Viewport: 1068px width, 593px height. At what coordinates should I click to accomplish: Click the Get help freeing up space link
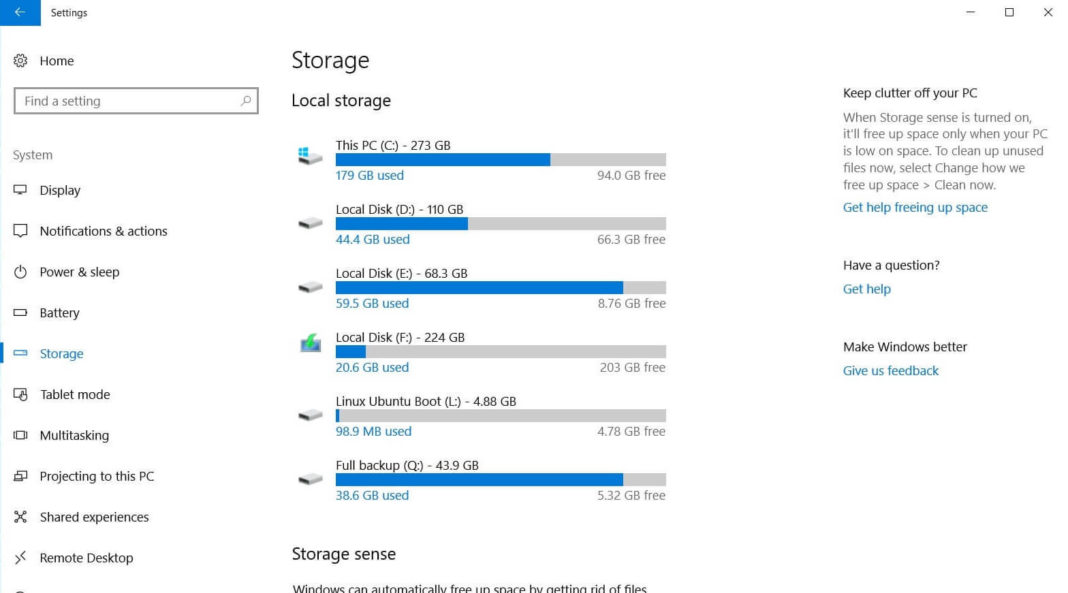(x=915, y=207)
